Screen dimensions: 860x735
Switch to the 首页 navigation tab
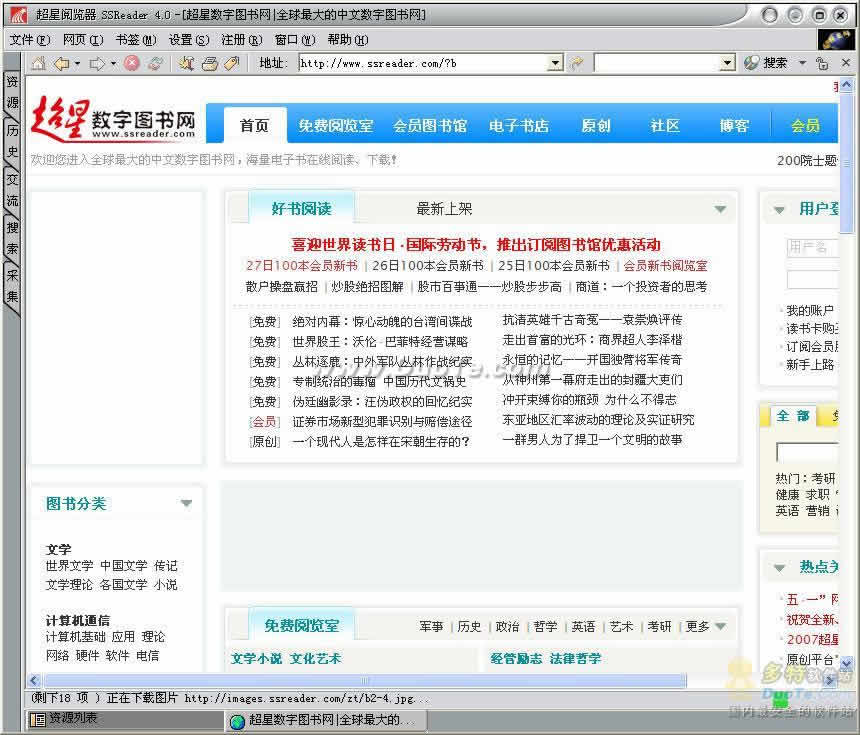(254, 126)
